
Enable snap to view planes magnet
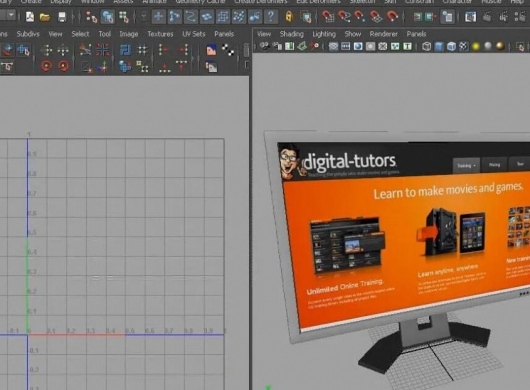click(x=376, y=16)
